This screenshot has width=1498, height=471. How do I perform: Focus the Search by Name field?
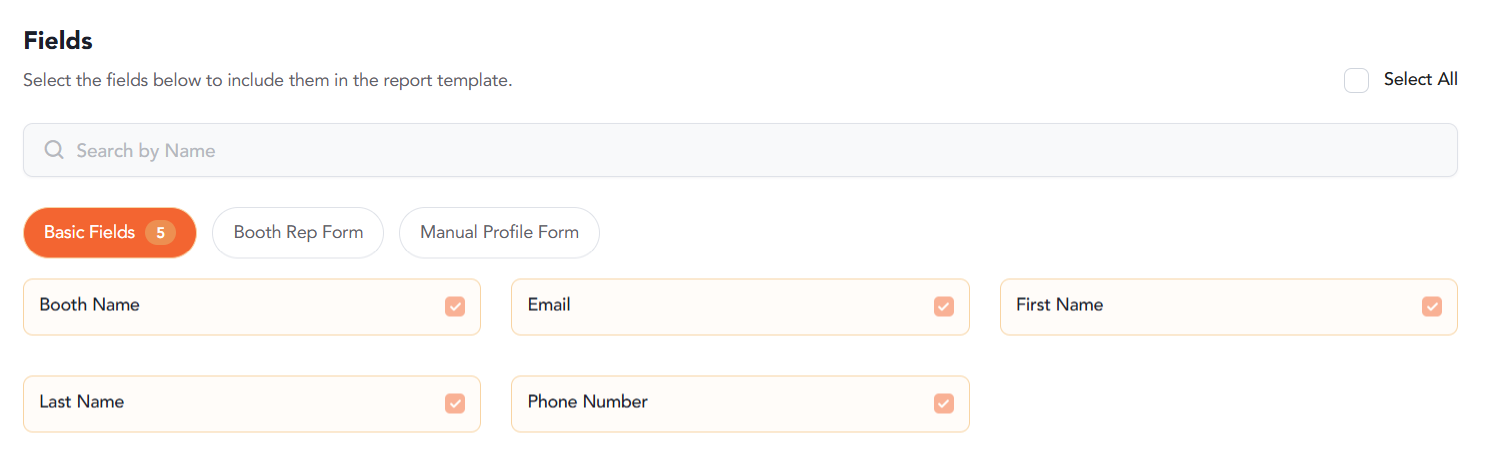coord(740,151)
